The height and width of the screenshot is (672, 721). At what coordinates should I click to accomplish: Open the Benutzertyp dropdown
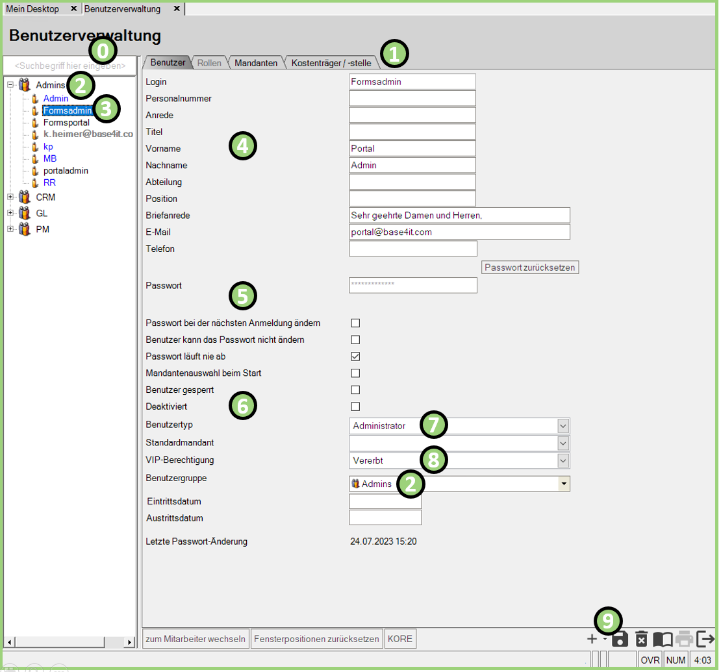point(563,426)
